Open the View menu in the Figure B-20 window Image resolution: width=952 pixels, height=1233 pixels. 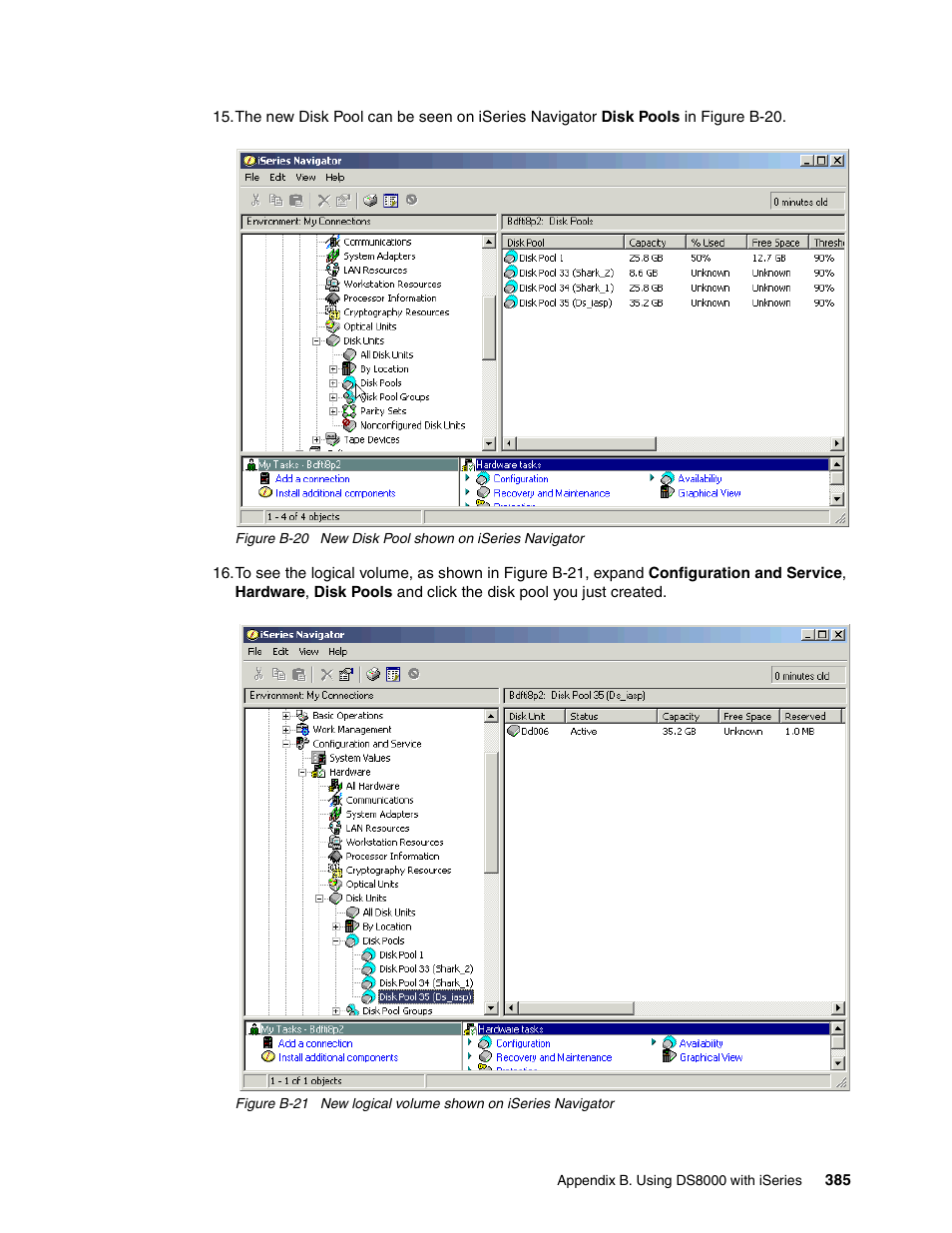305,178
